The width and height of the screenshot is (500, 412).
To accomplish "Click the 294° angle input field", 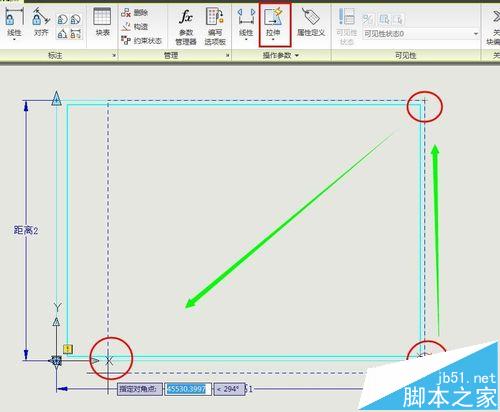I will [x=230, y=389].
